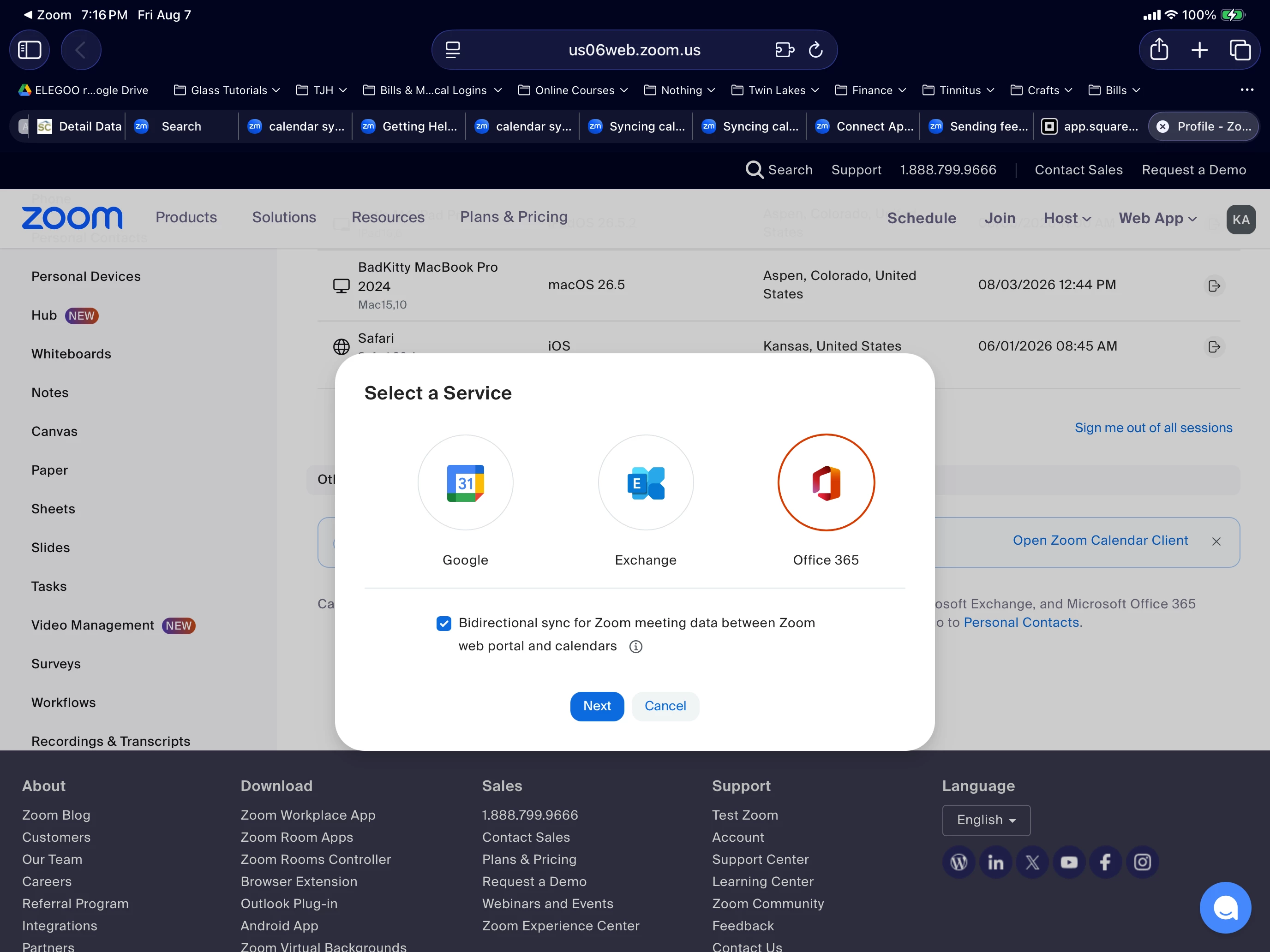The image size is (1270, 952).
Task: Click the Search magnifier in the top bar
Action: tap(754, 170)
